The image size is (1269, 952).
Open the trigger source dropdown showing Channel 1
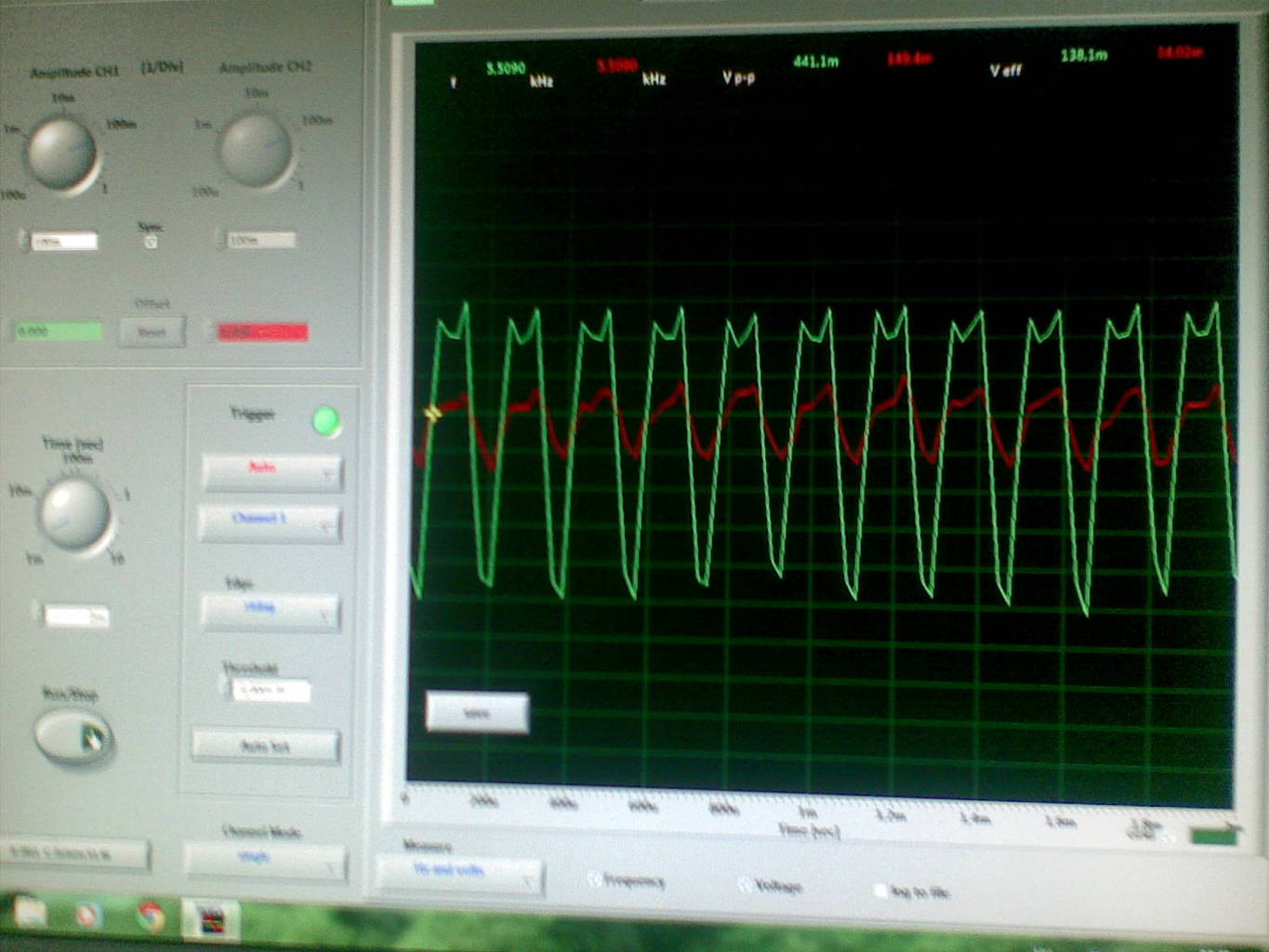point(271,523)
